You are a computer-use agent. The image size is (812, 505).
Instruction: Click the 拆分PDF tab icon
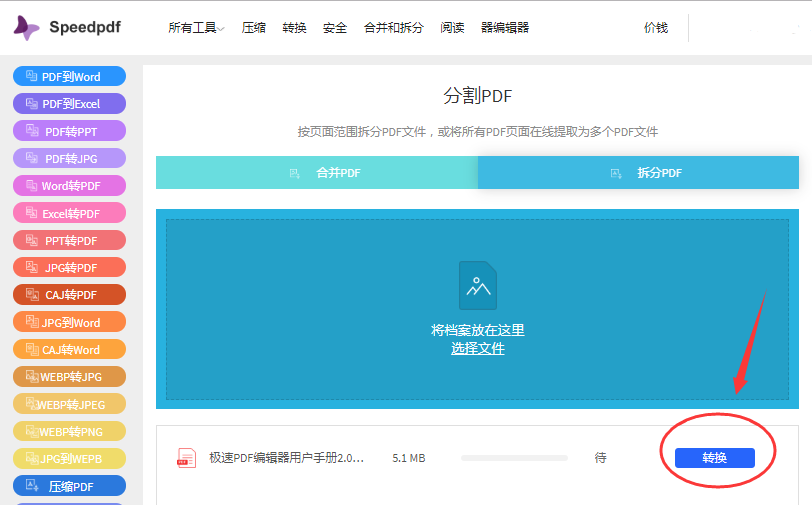616,174
